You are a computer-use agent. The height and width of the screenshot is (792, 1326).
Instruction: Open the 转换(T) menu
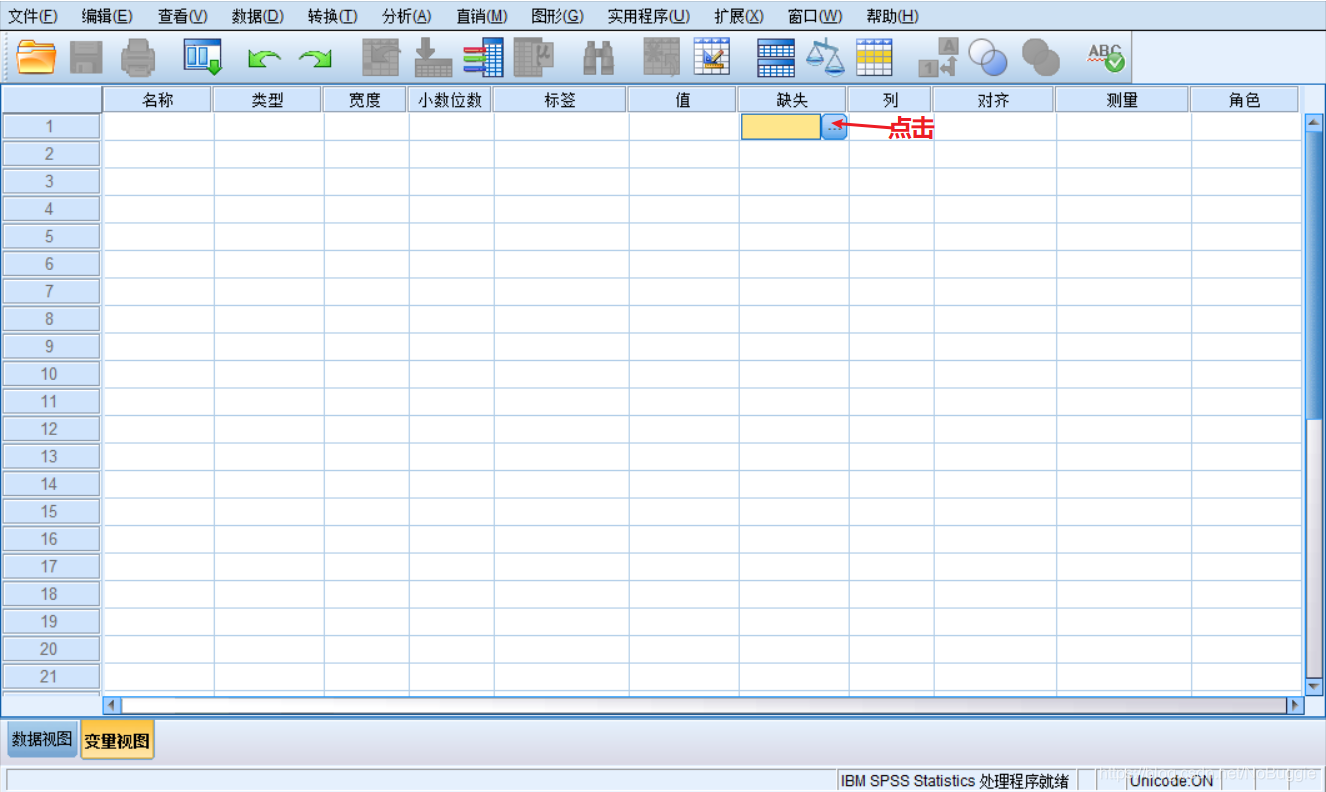point(333,16)
